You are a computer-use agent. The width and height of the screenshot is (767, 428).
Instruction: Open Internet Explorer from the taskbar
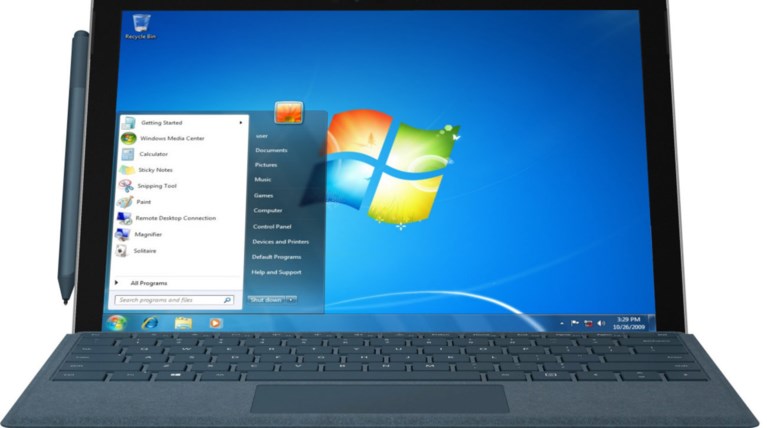click(150, 323)
